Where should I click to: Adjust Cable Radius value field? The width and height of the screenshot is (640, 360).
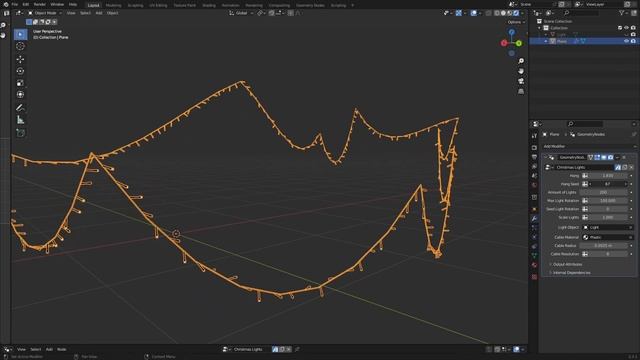coord(604,246)
